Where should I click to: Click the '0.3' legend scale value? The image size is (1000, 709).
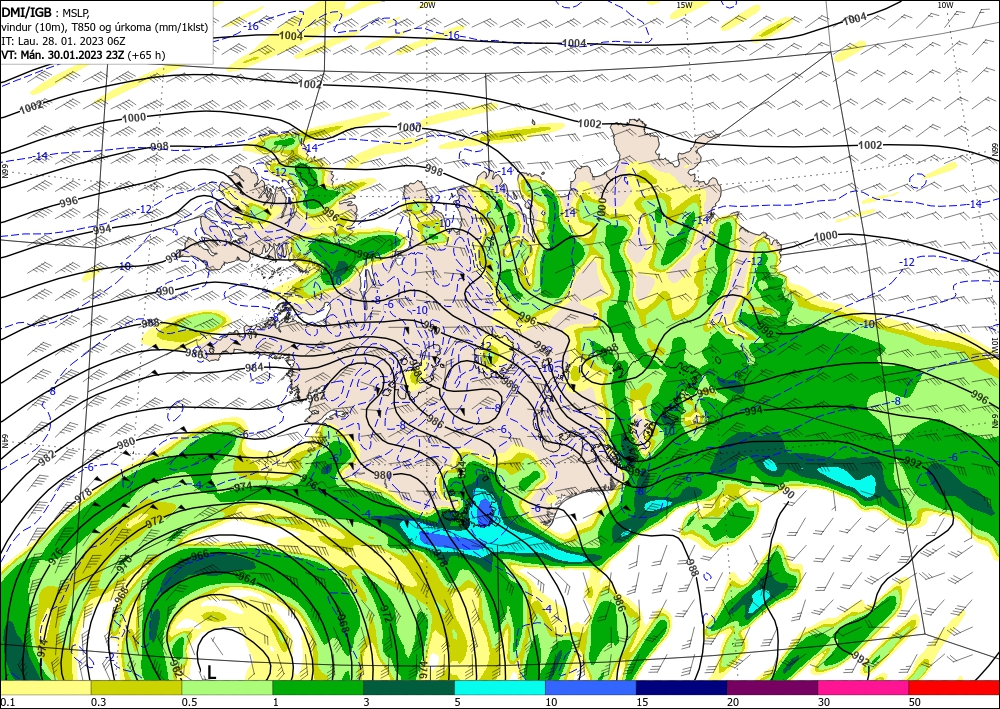click(98, 702)
